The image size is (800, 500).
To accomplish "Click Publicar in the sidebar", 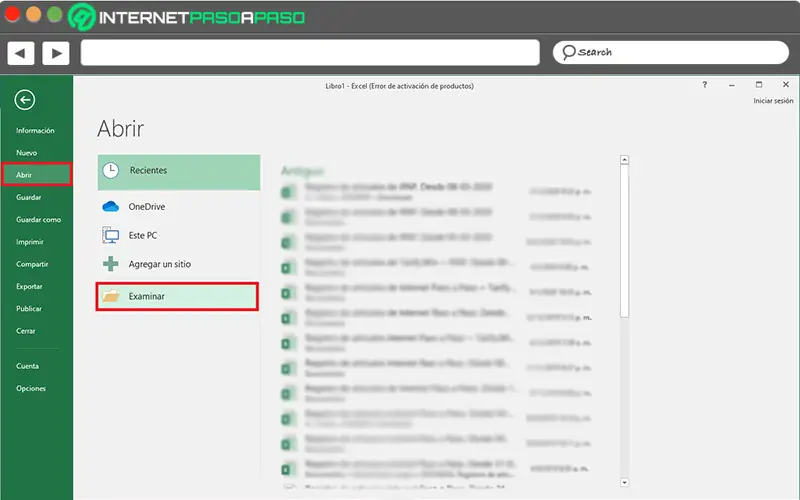I will click(x=29, y=309).
